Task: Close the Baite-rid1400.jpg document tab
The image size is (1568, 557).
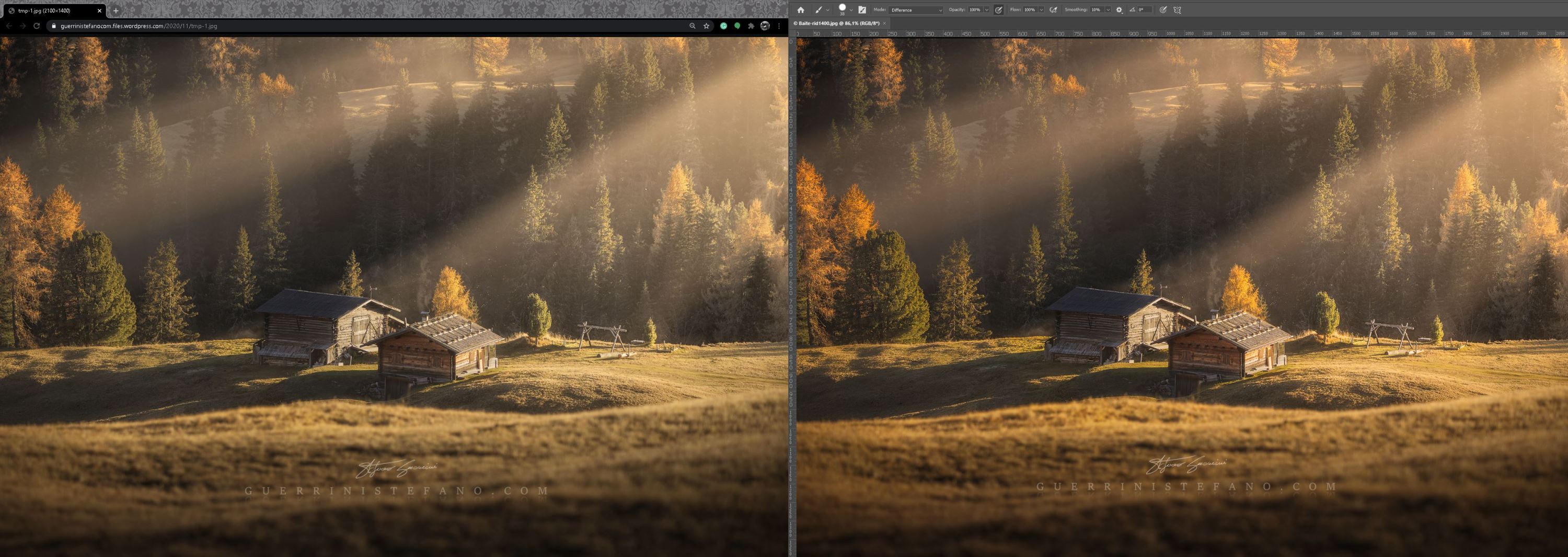Action: (x=884, y=23)
